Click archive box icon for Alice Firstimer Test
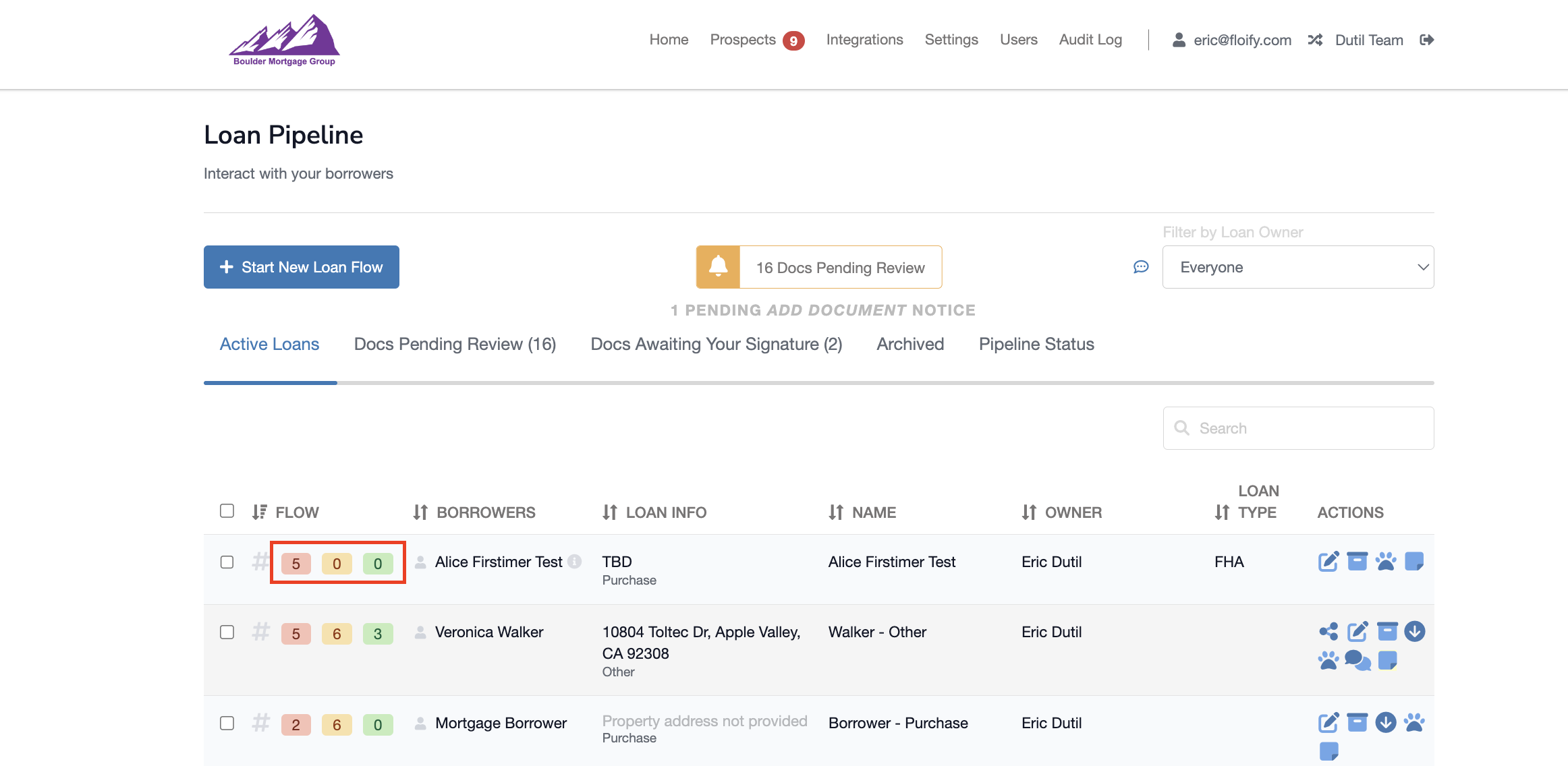This screenshot has width=1568, height=766. [x=1357, y=561]
